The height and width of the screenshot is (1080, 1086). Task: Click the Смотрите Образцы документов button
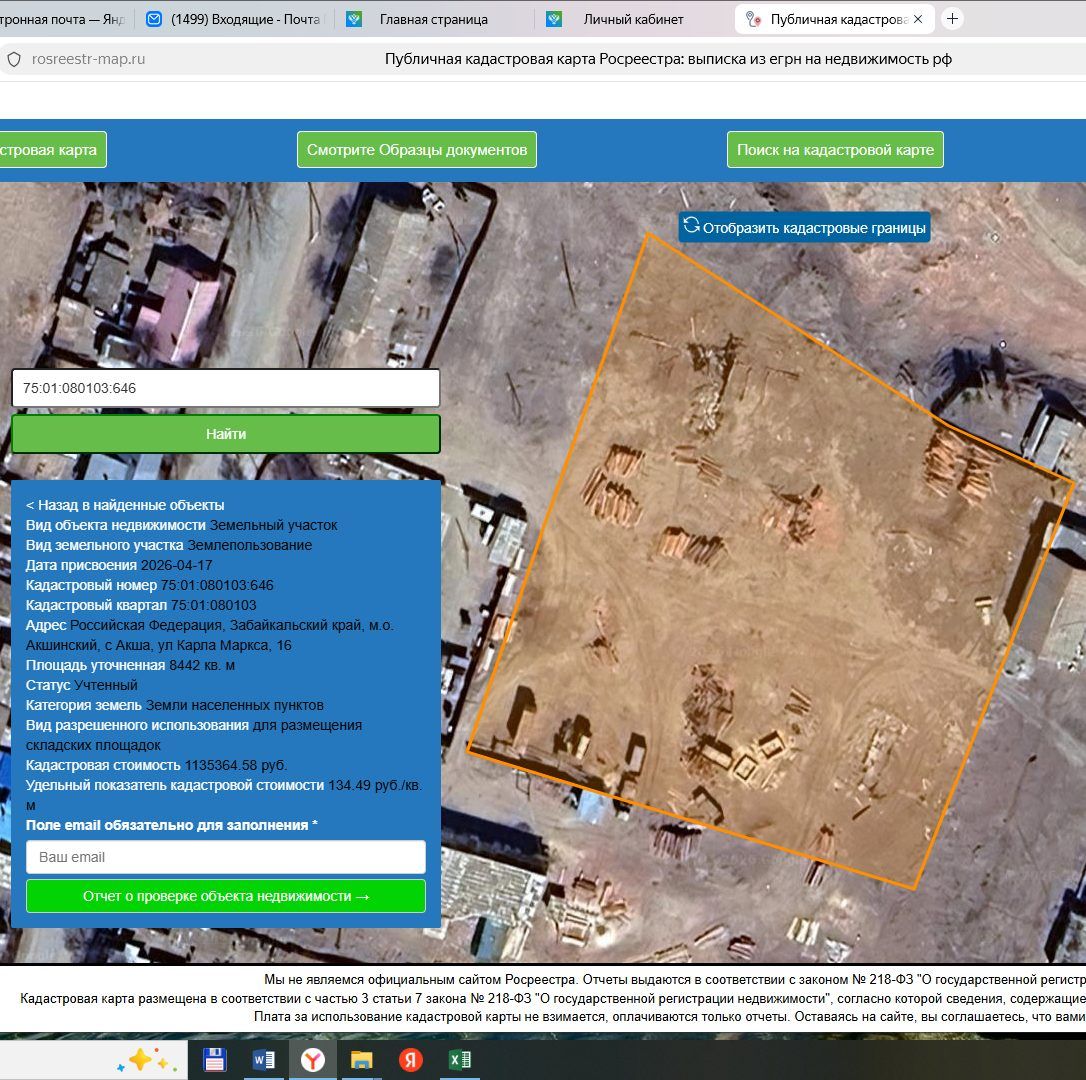pyautogui.click(x=417, y=150)
